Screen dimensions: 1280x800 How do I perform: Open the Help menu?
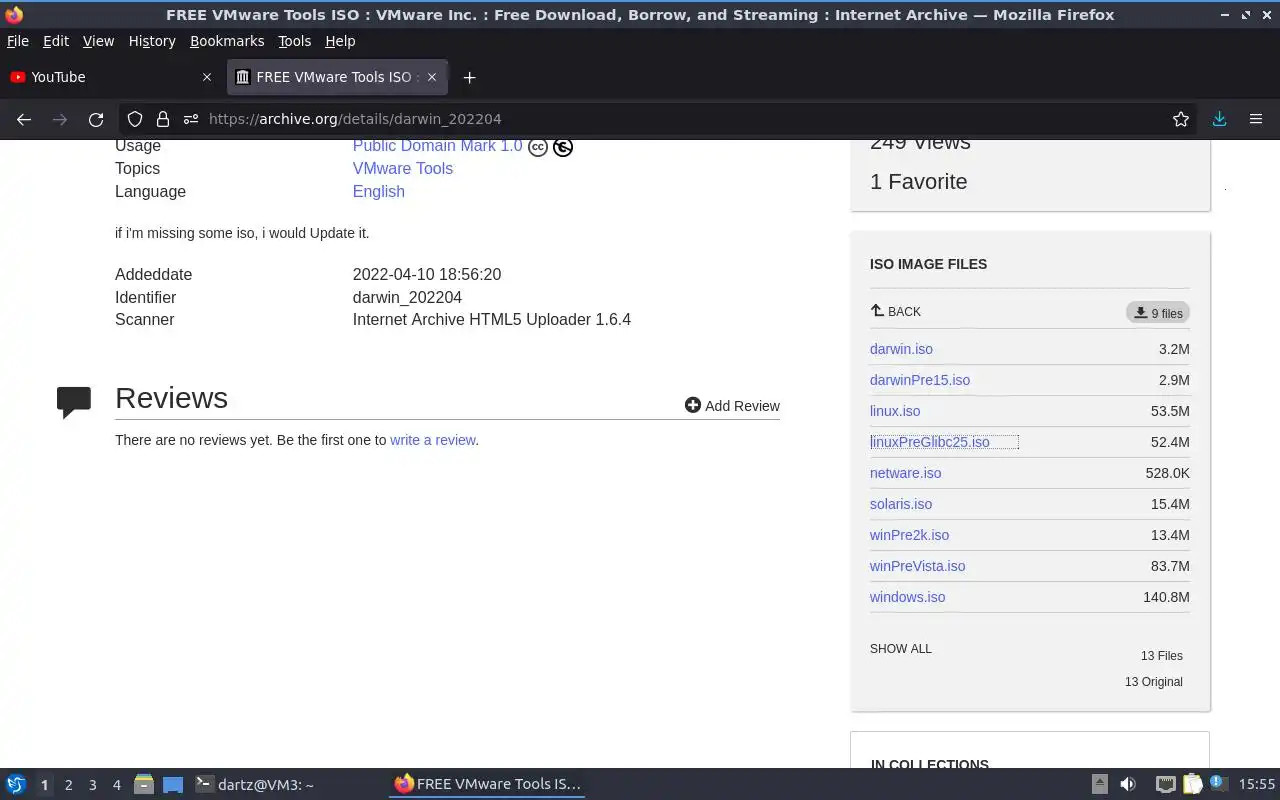click(x=340, y=41)
